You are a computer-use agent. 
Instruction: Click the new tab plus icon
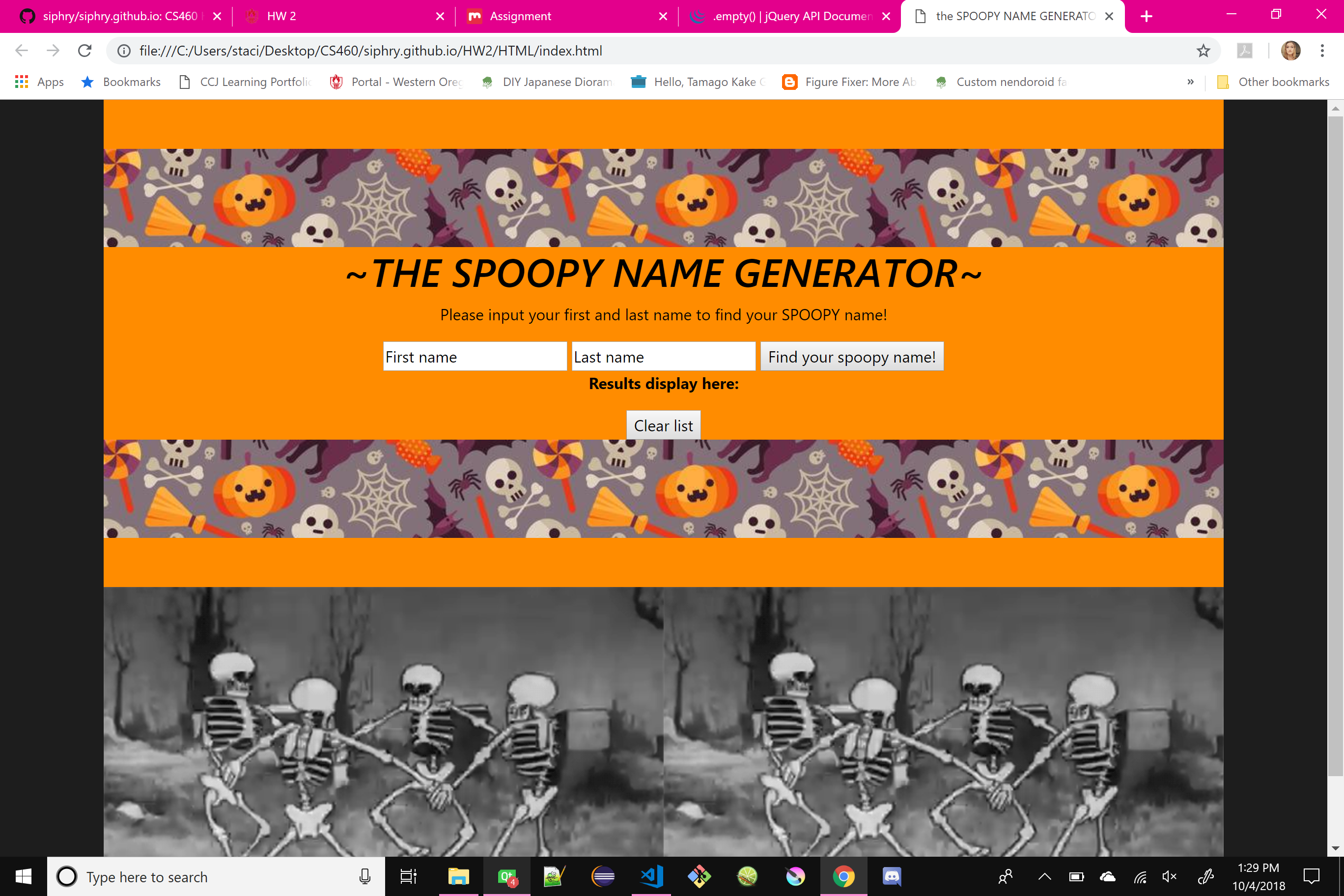coord(1148,16)
